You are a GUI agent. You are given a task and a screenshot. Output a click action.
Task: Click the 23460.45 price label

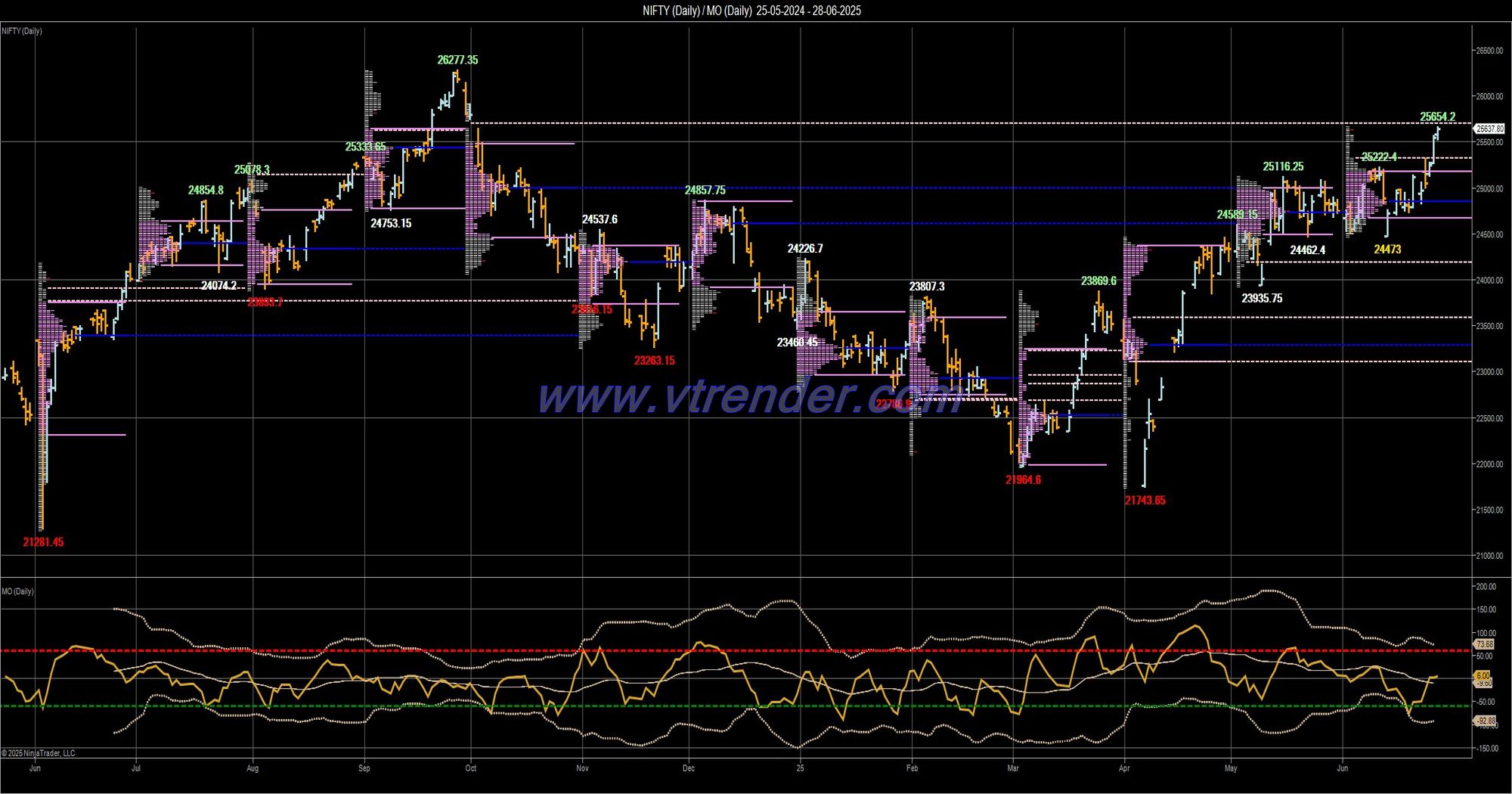pyautogui.click(x=797, y=342)
